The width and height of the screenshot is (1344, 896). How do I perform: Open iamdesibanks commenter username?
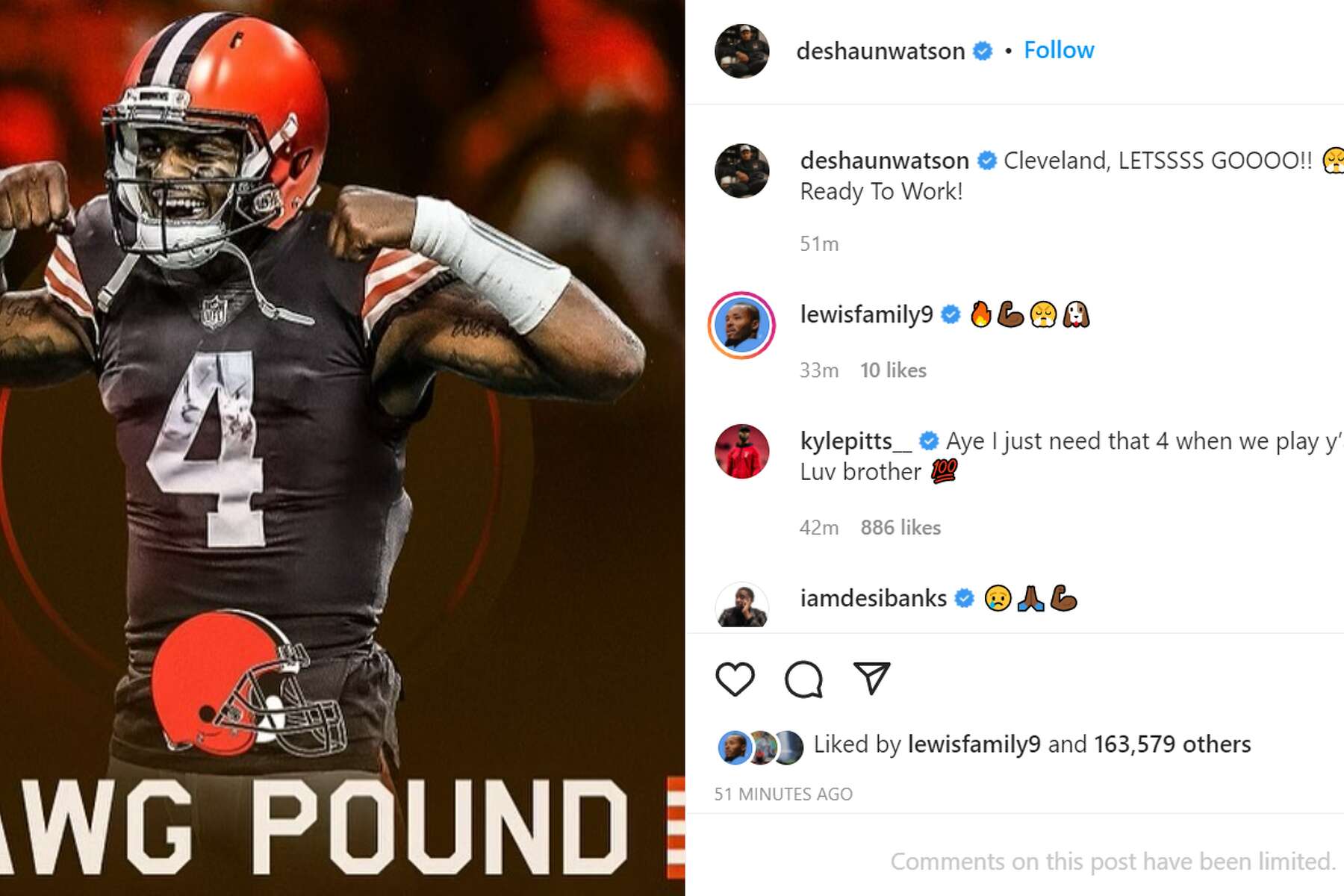[873, 598]
